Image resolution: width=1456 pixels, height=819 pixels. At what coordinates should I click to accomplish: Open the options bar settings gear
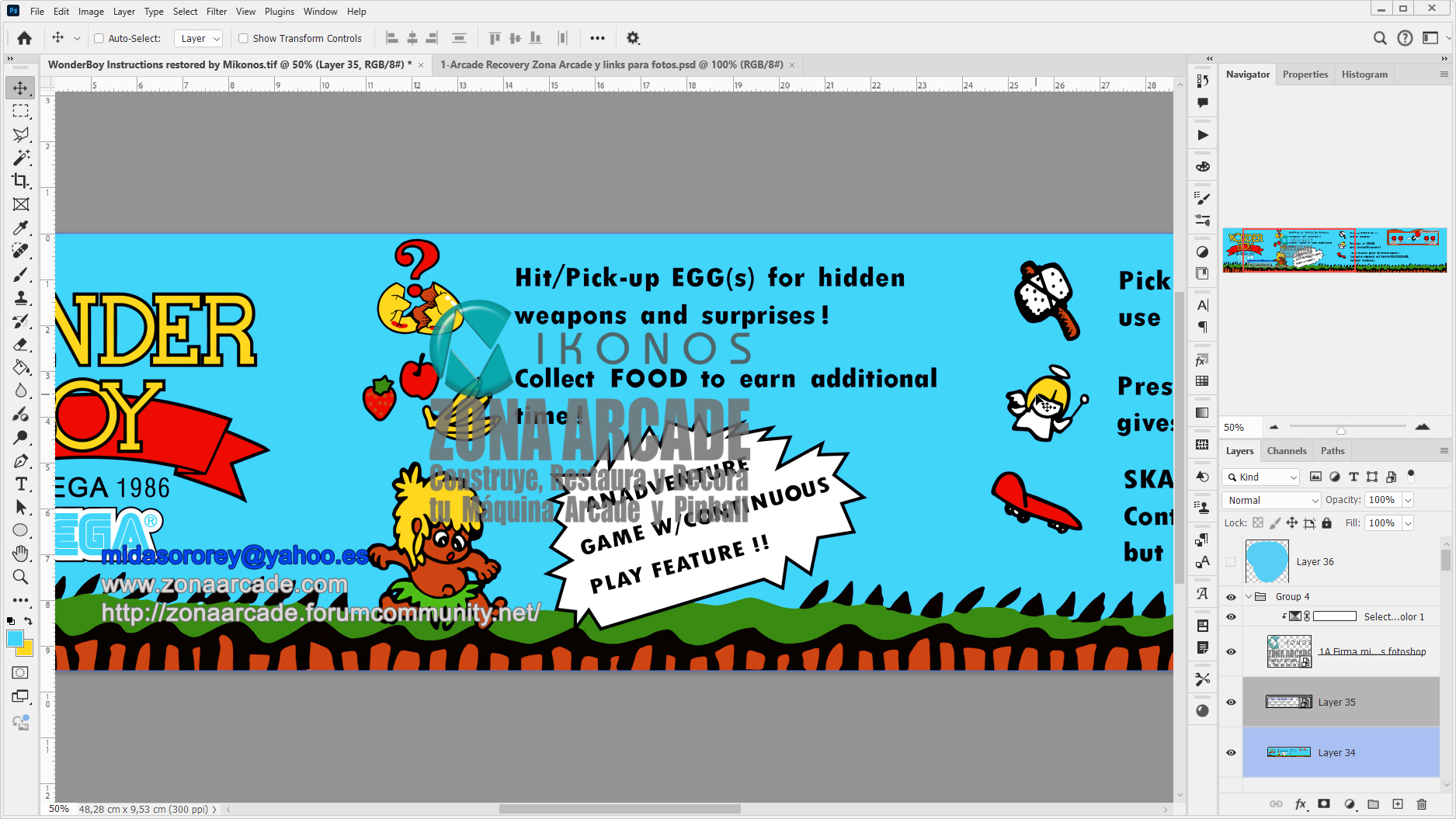(633, 38)
